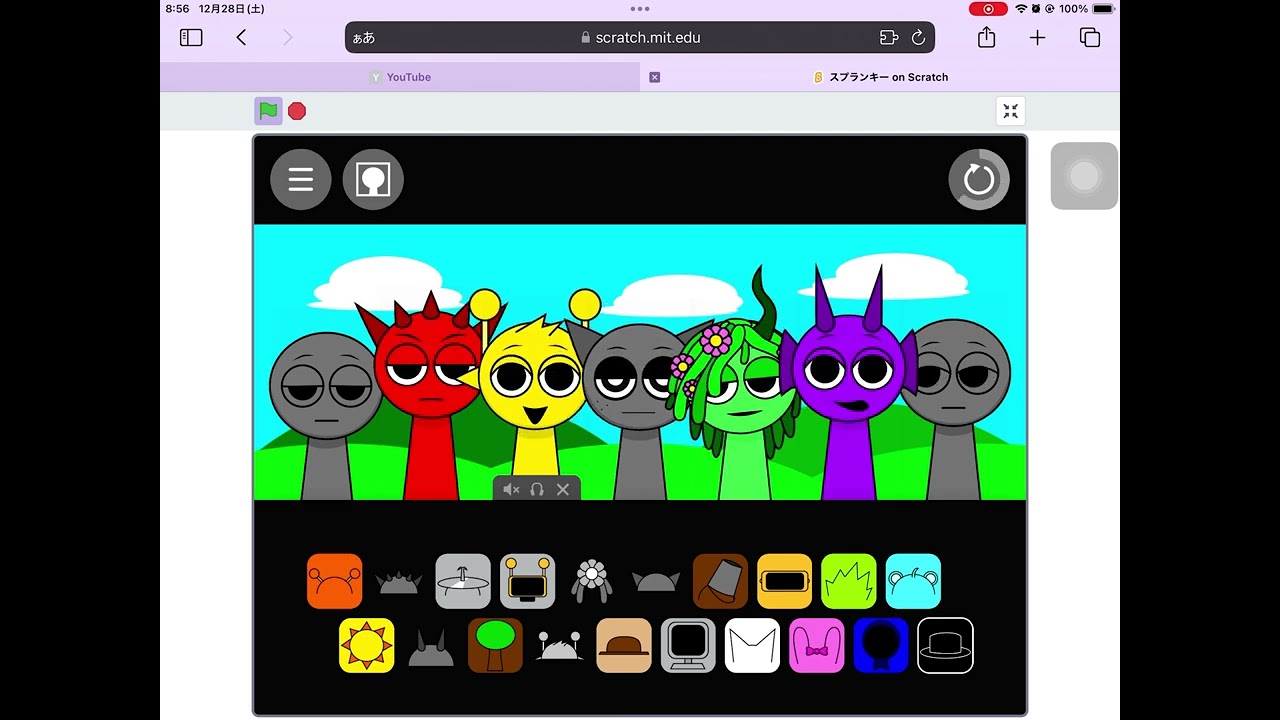Image resolution: width=1280 pixels, height=720 pixels.
Task: Select the gray two-horned icon
Action: [x=431, y=648]
